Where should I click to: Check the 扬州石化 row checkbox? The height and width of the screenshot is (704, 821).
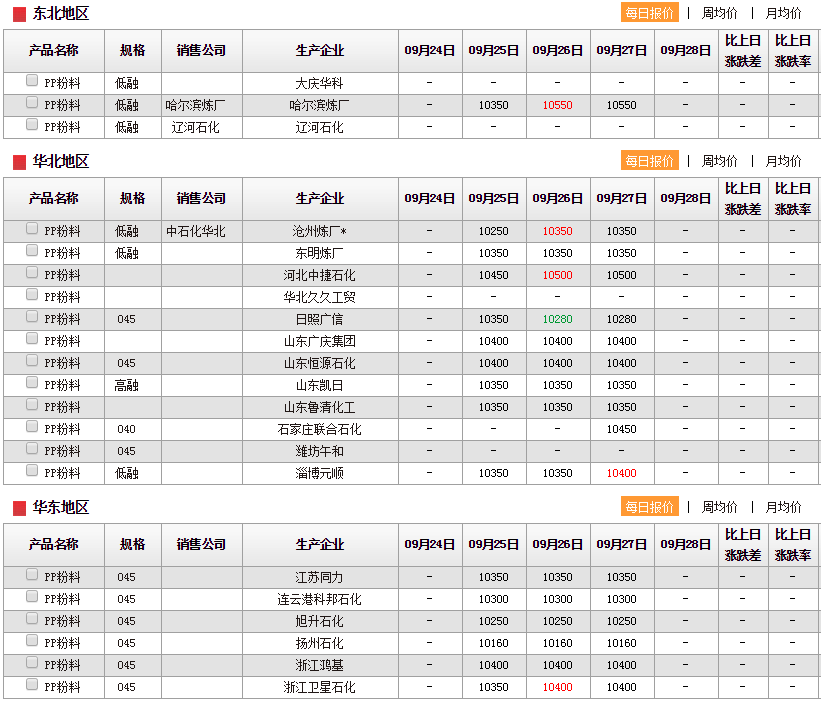click(32, 640)
